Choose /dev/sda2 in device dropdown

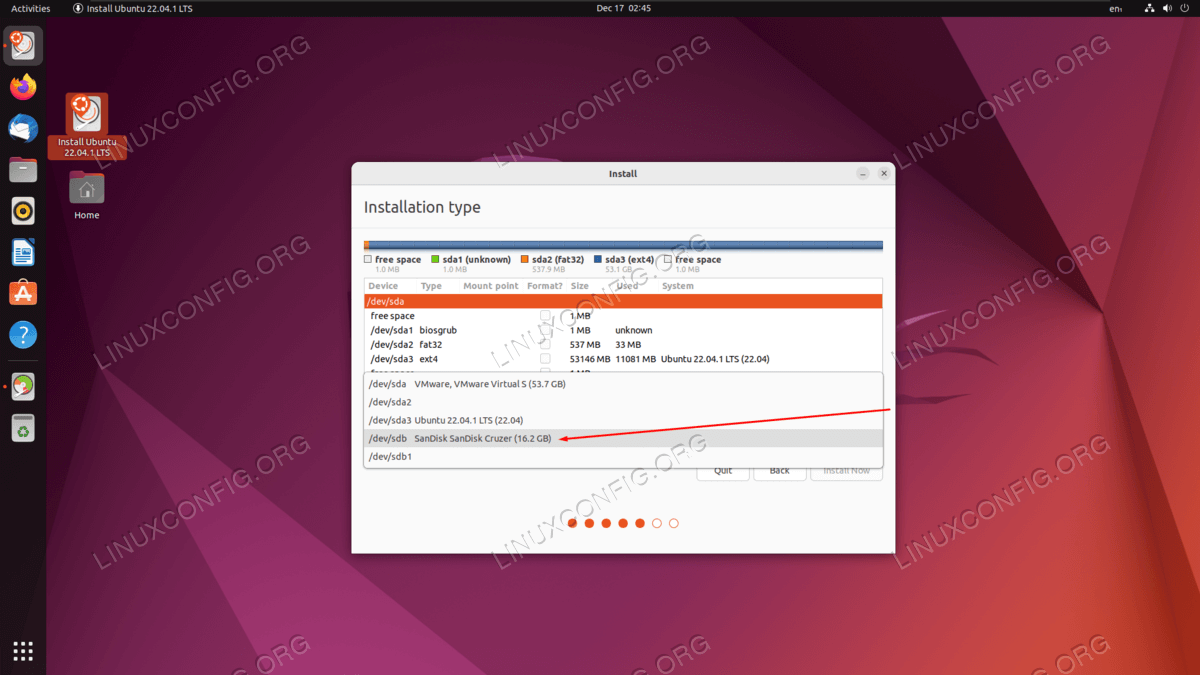[623, 402]
